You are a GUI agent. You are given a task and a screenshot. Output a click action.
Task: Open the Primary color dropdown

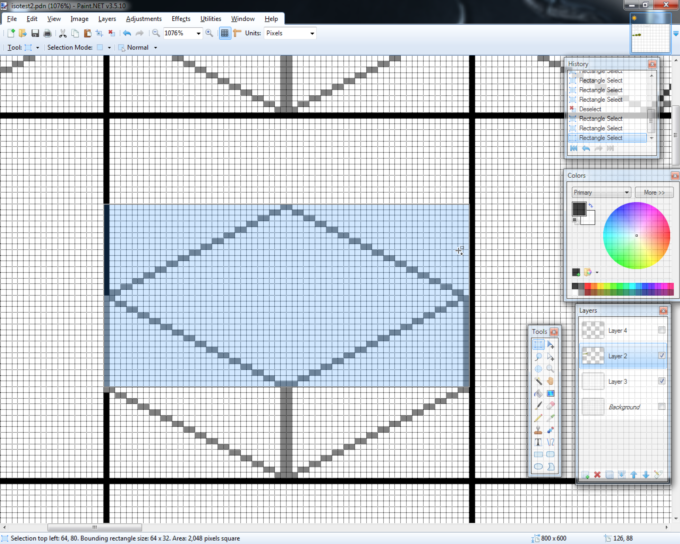601,192
